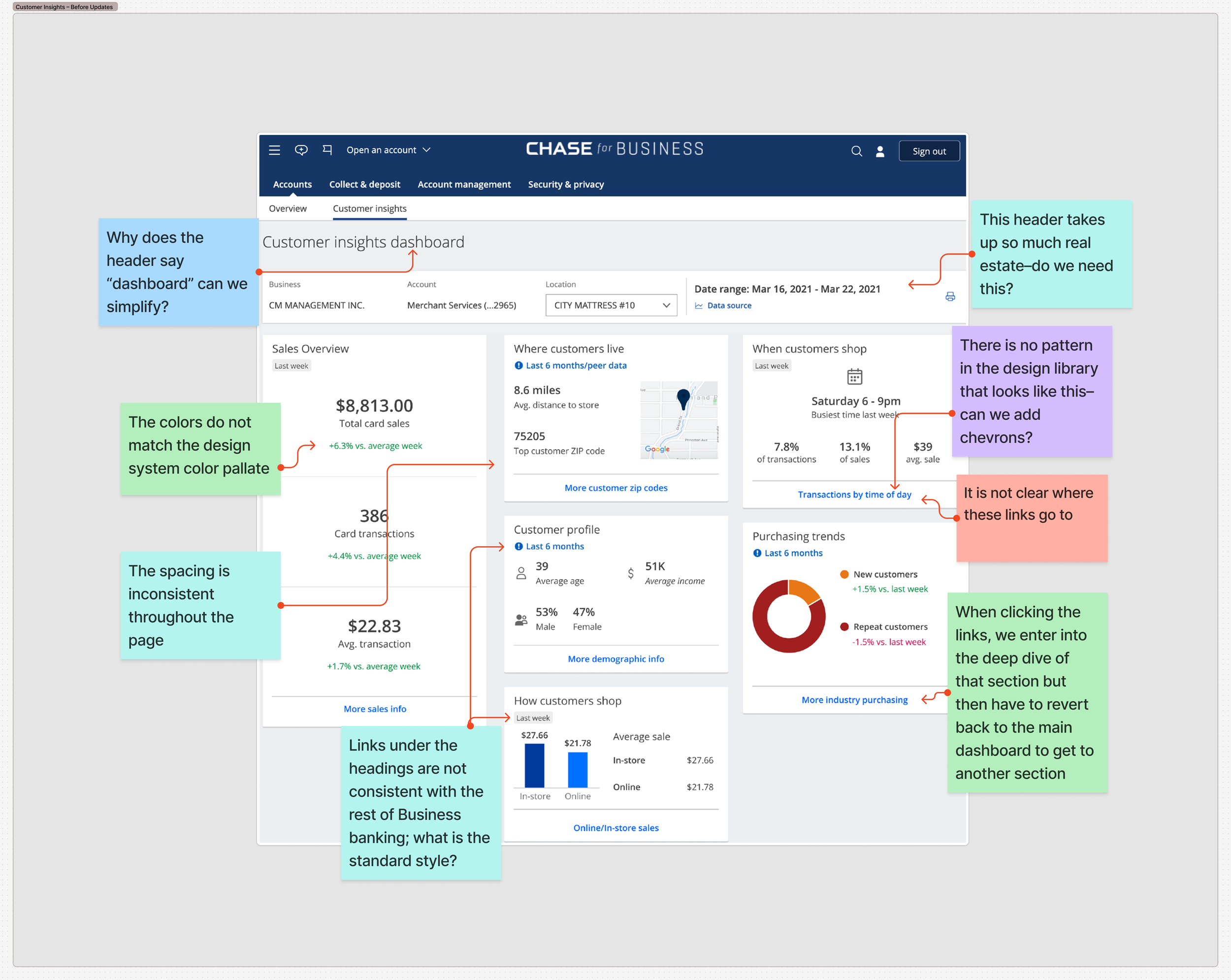
Task: Click the Google map thumbnail
Action: click(679, 420)
